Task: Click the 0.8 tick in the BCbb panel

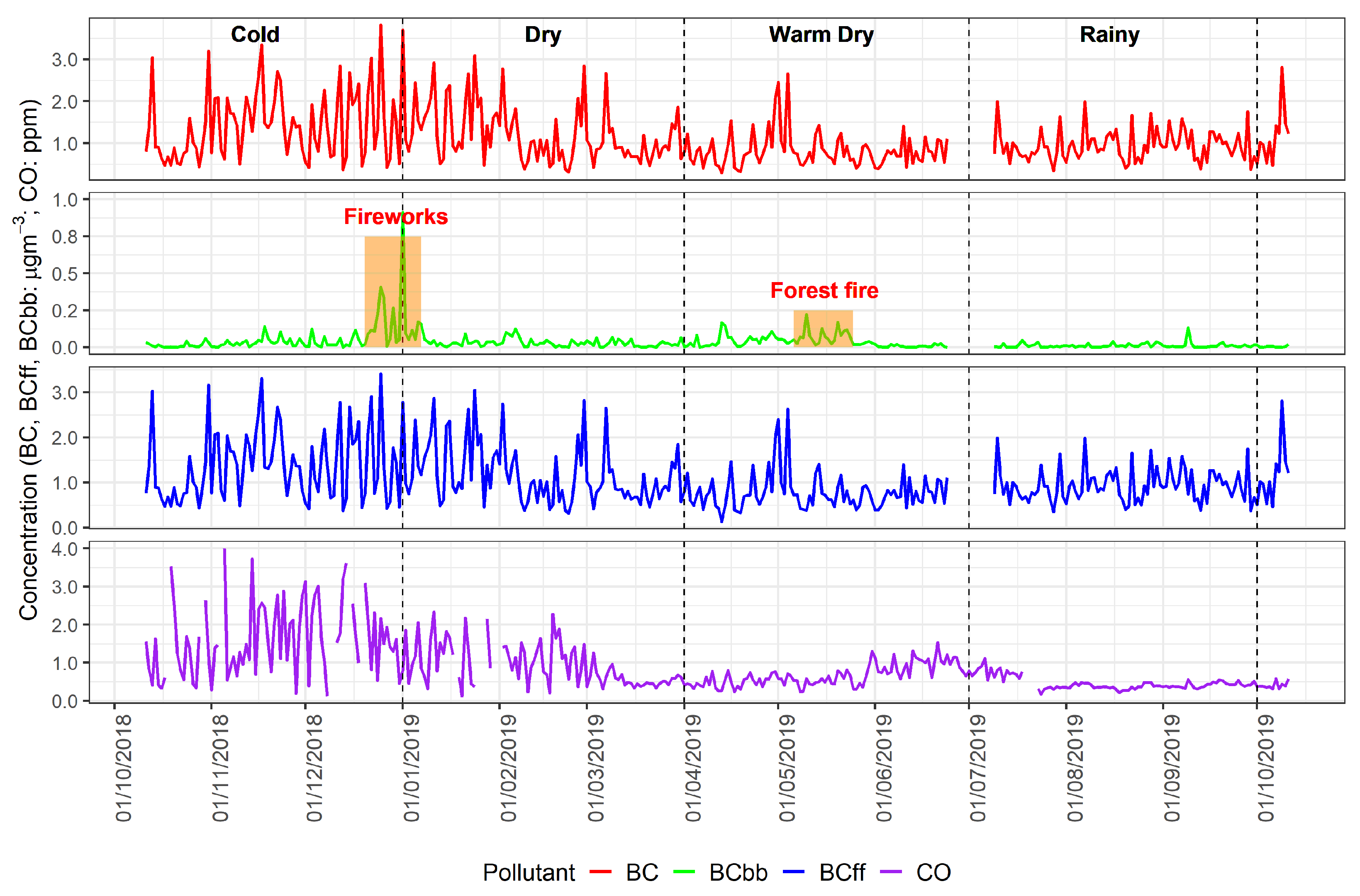Action: (65, 236)
